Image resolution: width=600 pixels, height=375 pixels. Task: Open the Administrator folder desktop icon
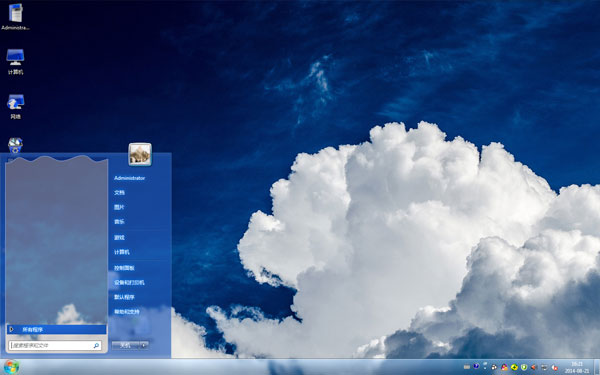click(15, 17)
